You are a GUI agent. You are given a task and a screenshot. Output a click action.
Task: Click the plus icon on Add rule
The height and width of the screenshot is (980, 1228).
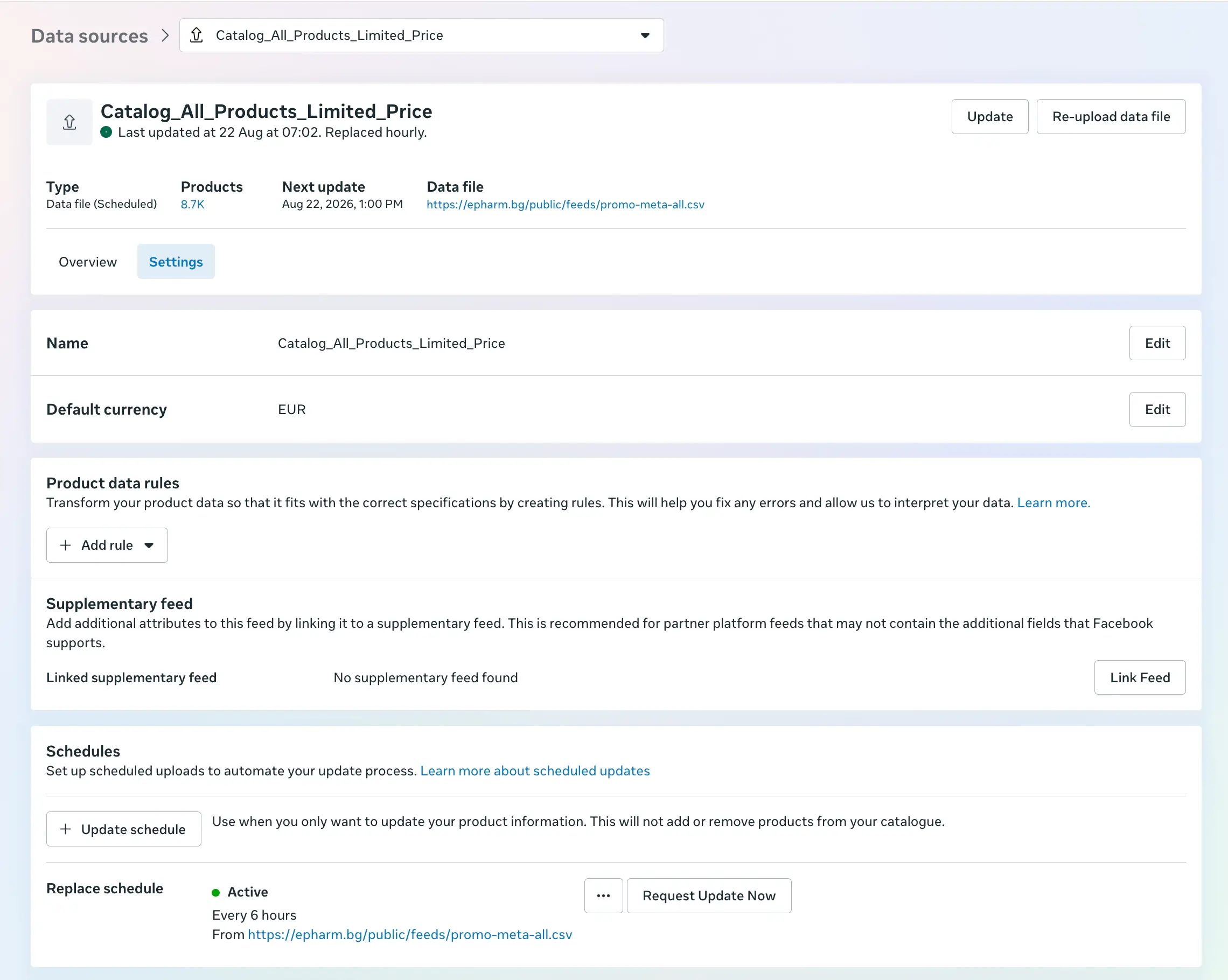[66, 545]
